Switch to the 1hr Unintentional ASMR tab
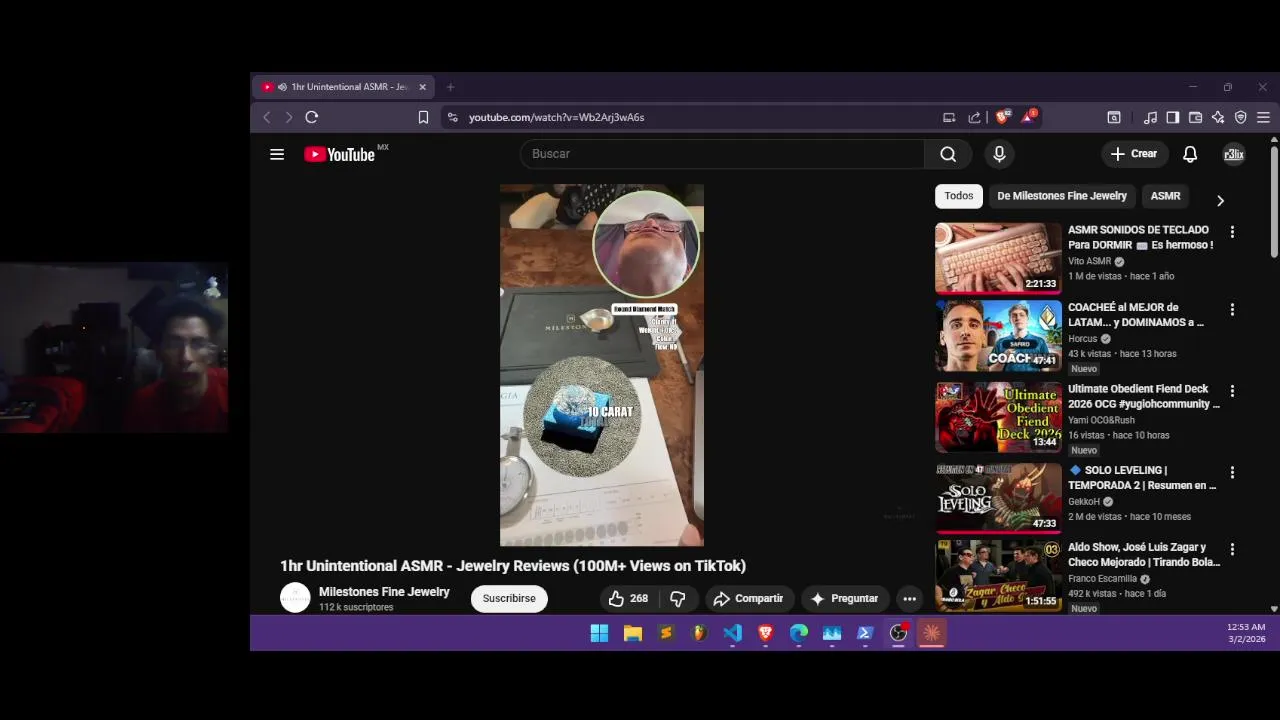Image resolution: width=1280 pixels, height=720 pixels. pyautogui.click(x=343, y=87)
